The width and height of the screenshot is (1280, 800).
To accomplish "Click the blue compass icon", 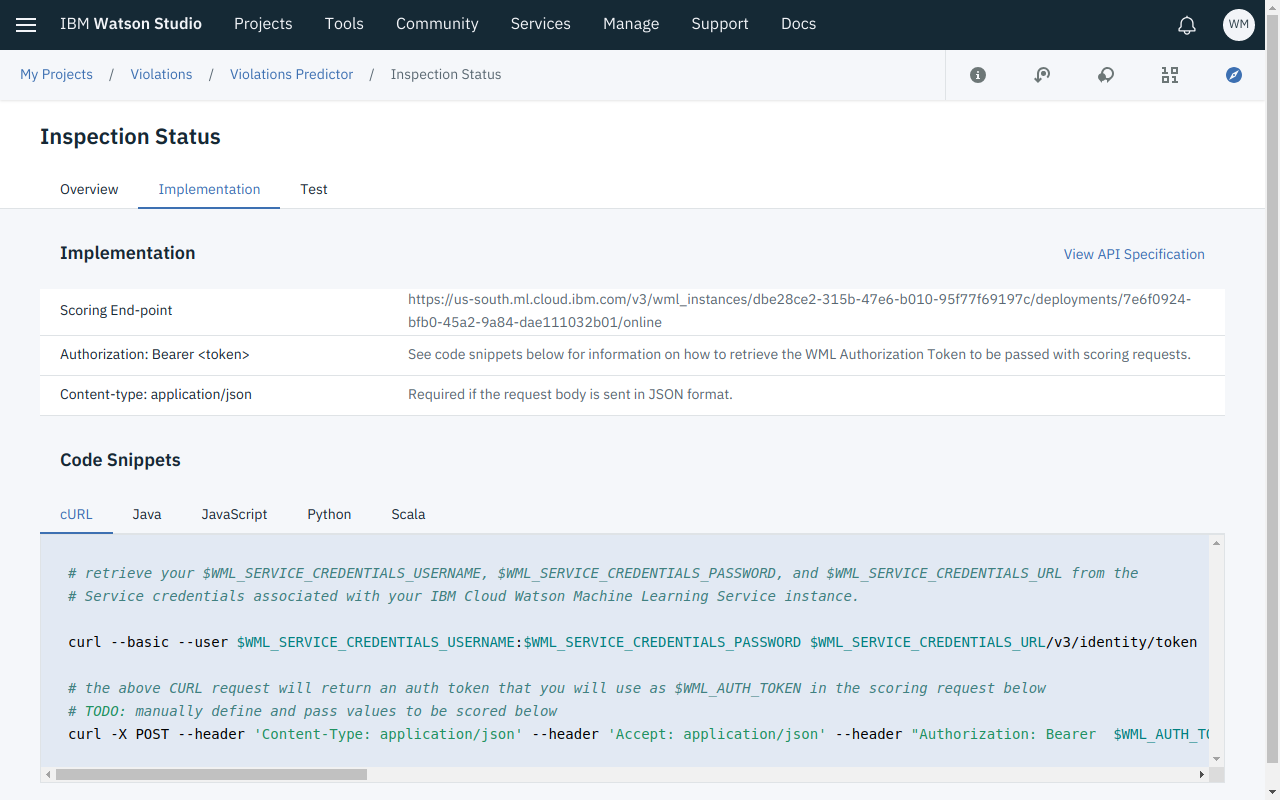I will tap(1234, 75).
